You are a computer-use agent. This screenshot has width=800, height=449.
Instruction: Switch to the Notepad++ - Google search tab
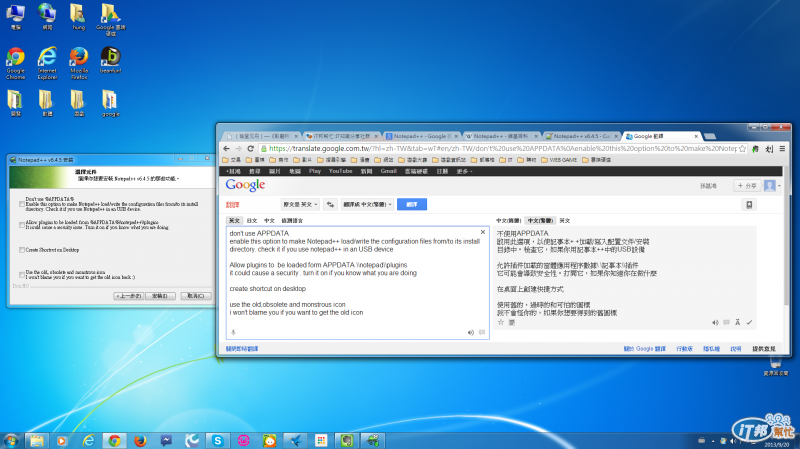[x=421, y=136]
